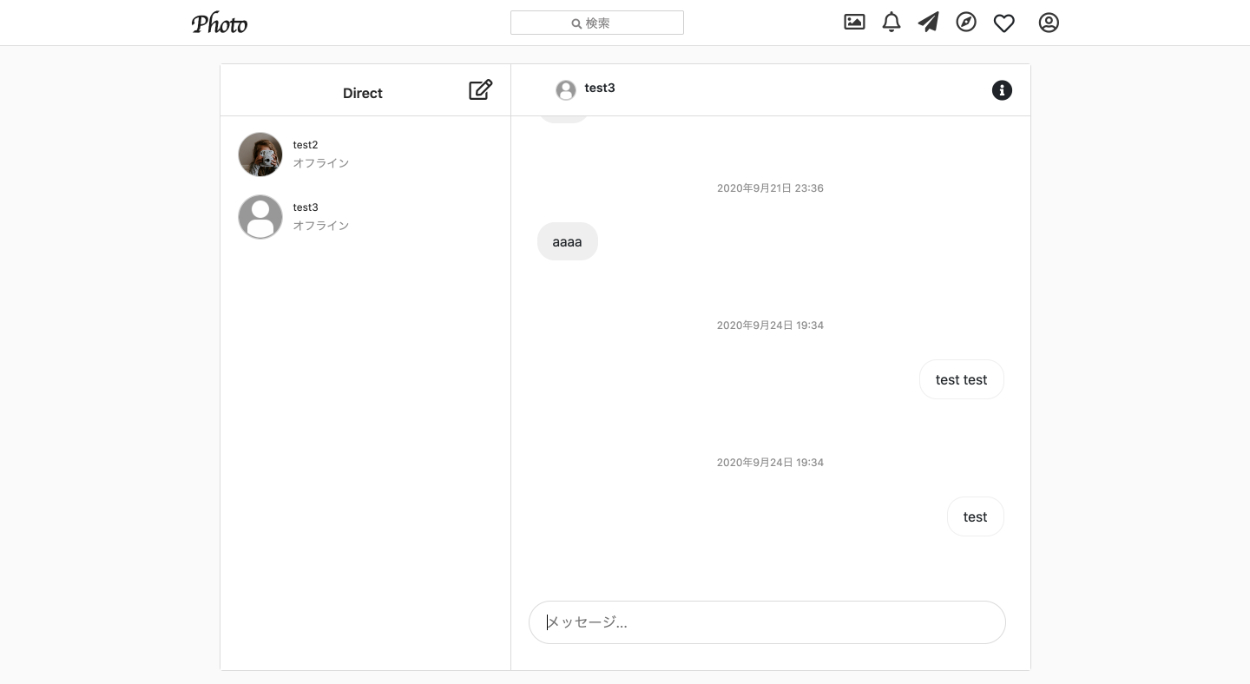
Task: Click the small test3 avatar in the chat header
Action: (x=566, y=90)
